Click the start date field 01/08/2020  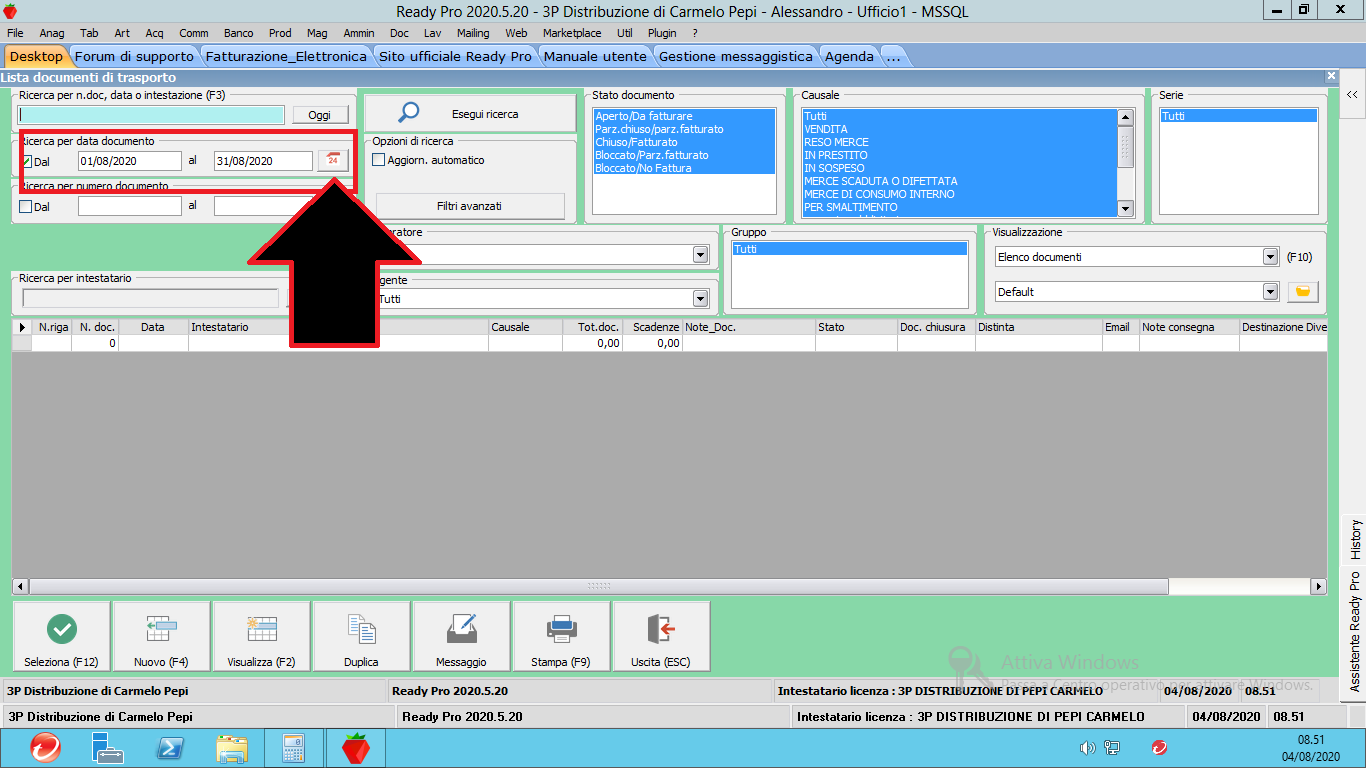(x=130, y=161)
